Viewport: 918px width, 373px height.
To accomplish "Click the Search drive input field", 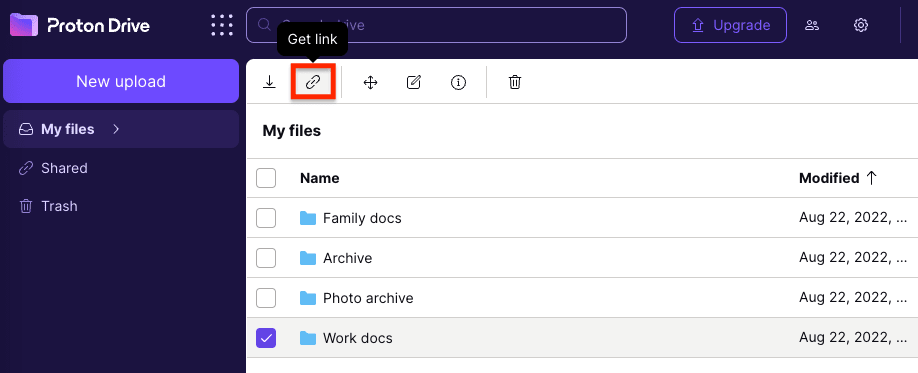I will (x=436, y=25).
